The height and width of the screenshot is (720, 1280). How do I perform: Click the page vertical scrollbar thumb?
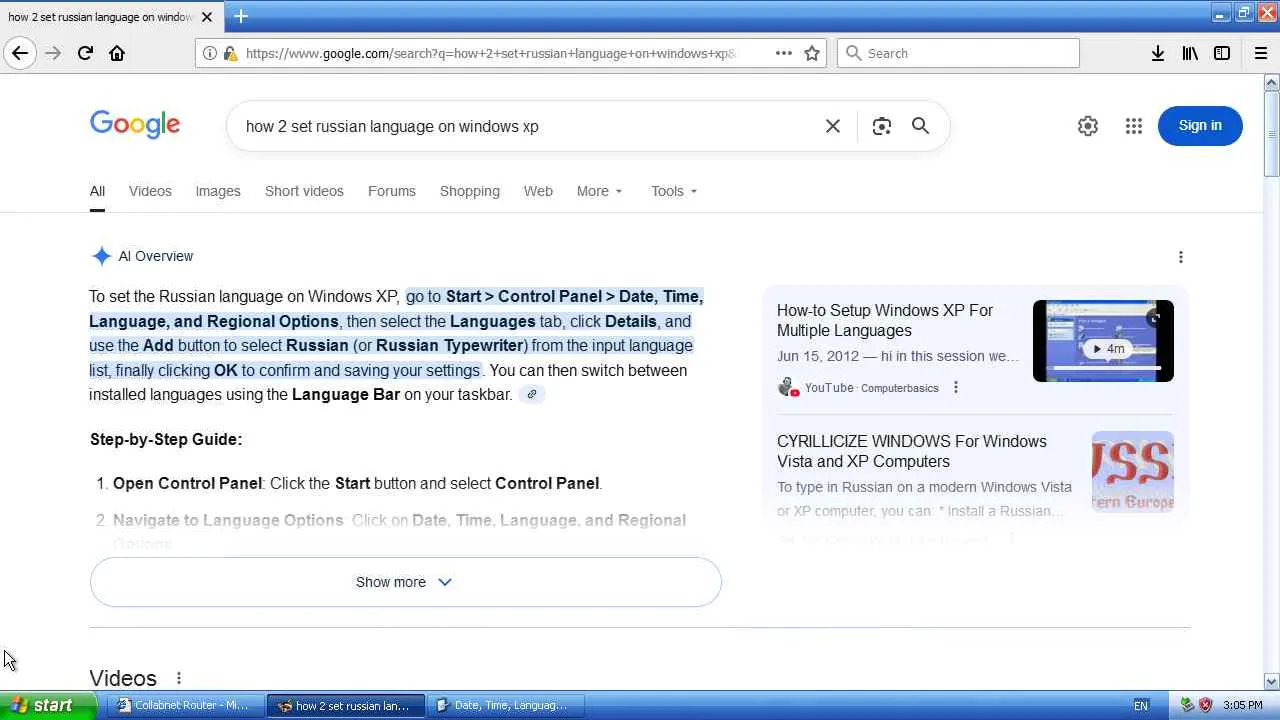pyautogui.click(x=1271, y=133)
